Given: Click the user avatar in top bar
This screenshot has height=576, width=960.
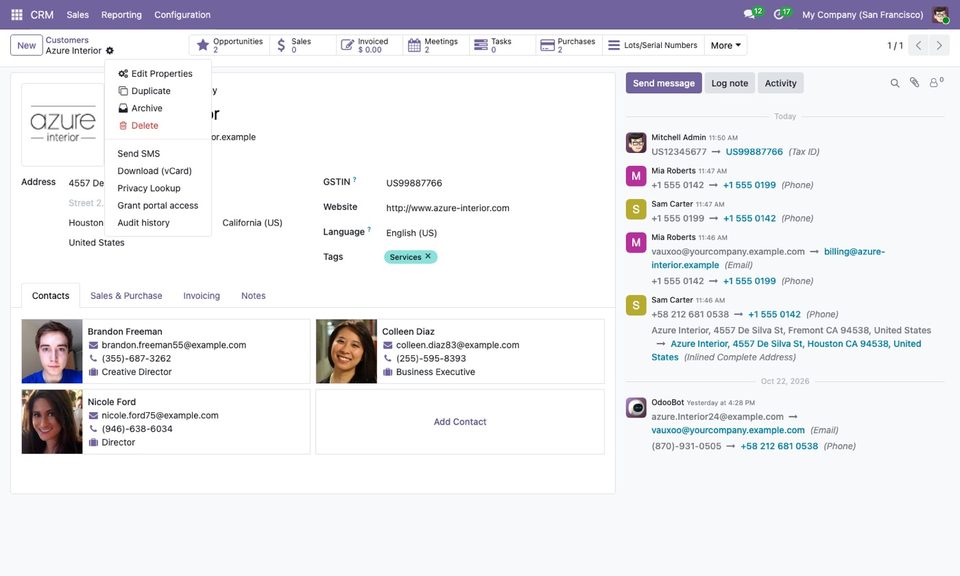Looking at the screenshot, I should pyautogui.click(x=940, y=14).
